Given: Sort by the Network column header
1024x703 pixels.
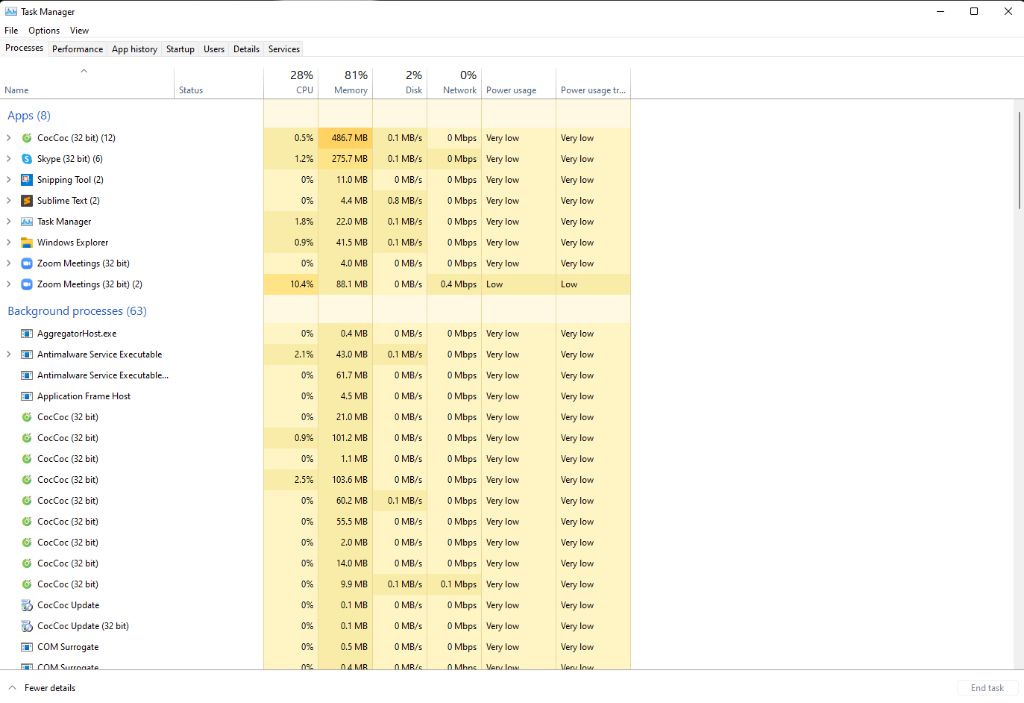Looking at the screenshot, I should pos(454,83).
